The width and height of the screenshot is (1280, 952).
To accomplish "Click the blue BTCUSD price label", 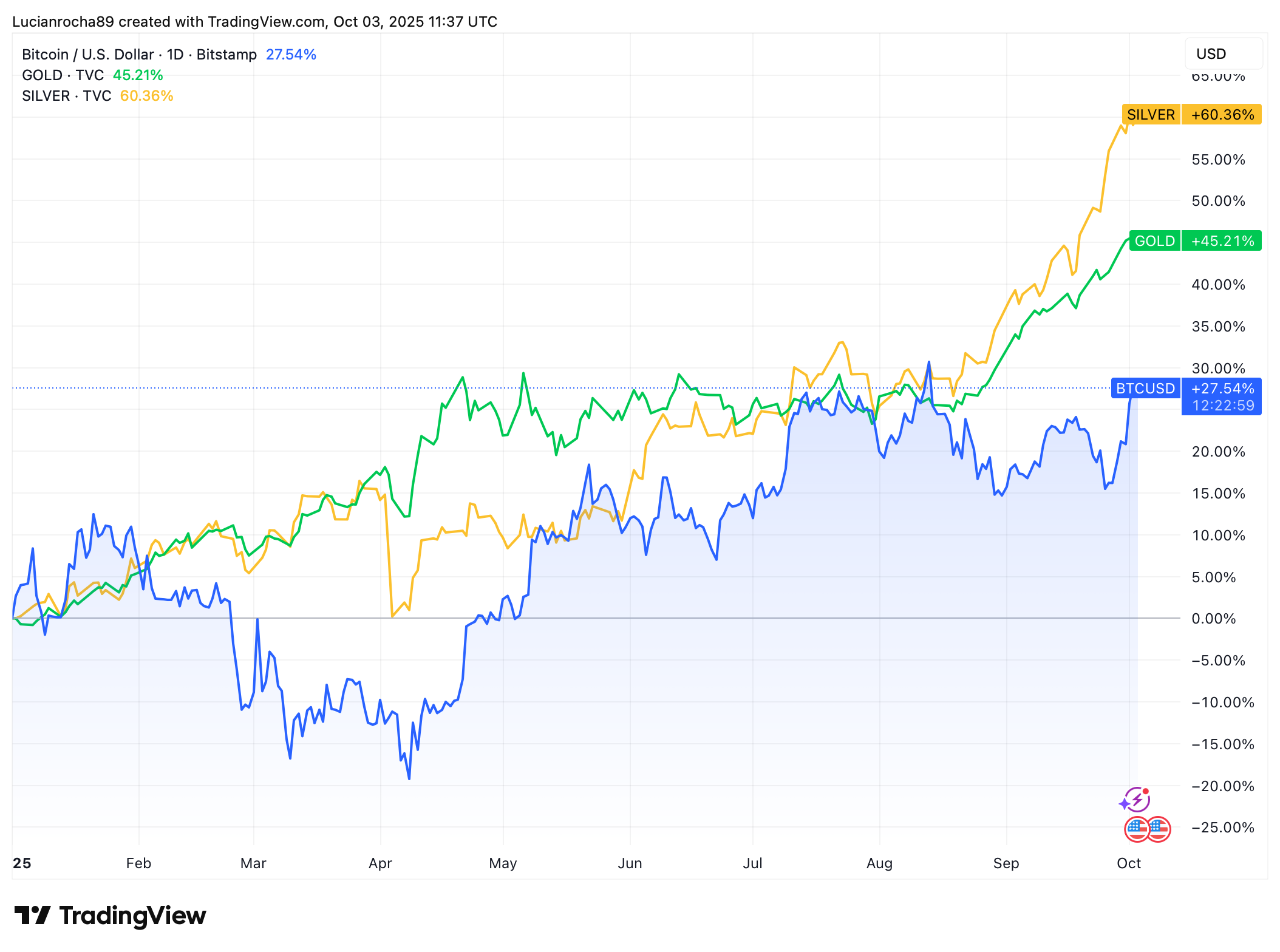I will coord(1145,389).
